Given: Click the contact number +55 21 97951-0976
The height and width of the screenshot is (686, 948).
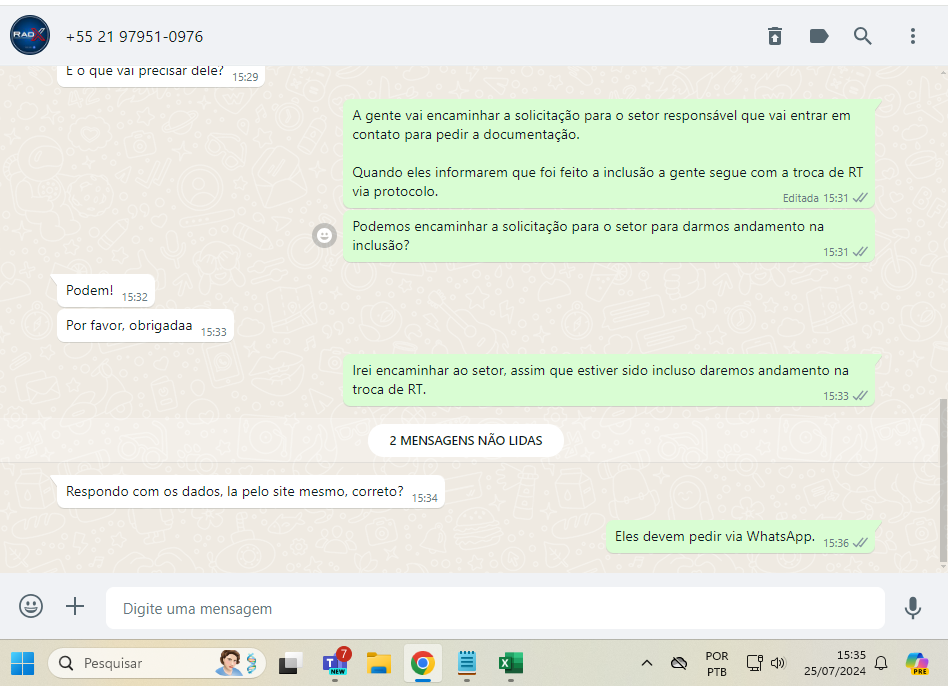Looking at the screenshot, I should click(x=134, y=37).
